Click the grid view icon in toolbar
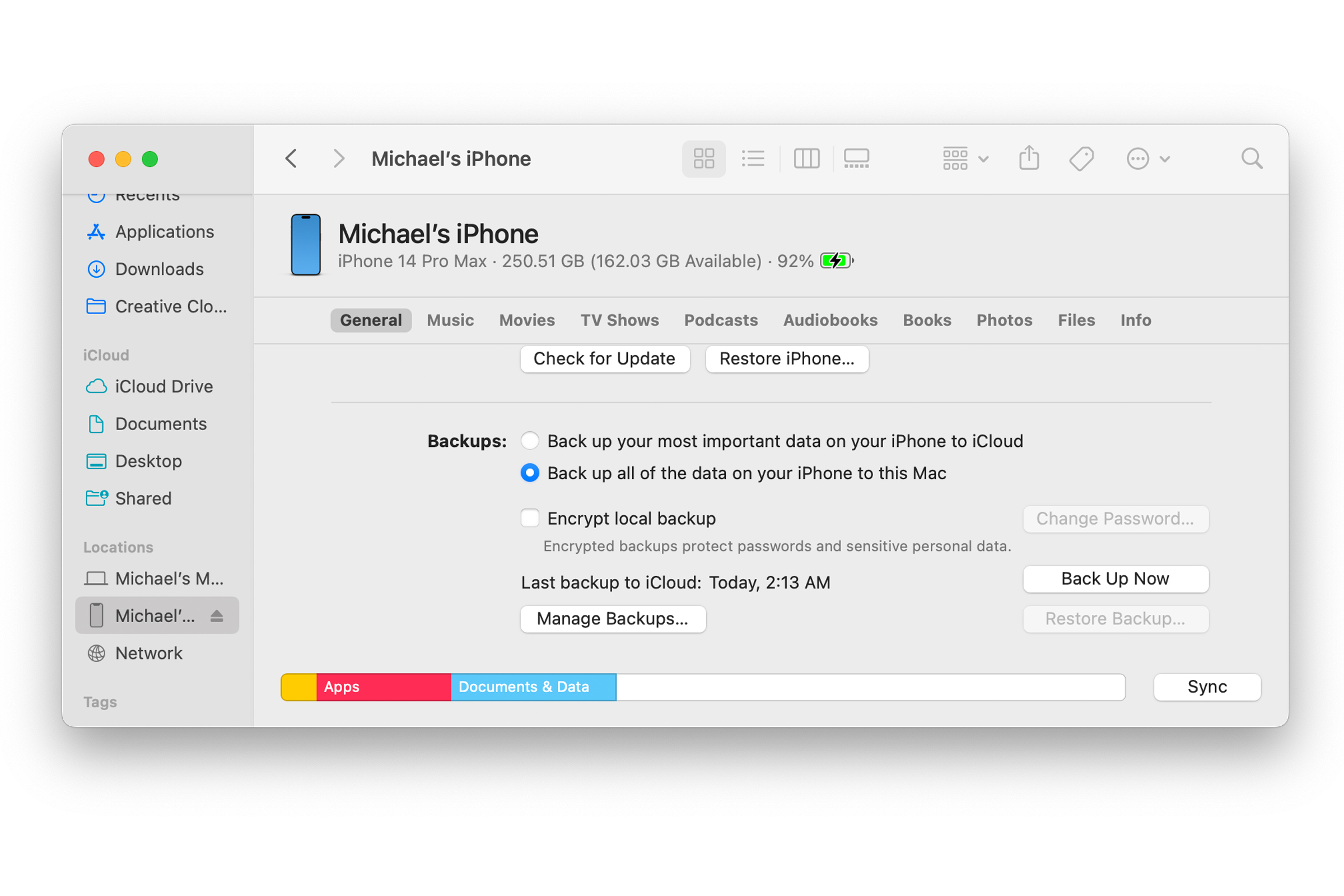The height and width of the screenshot is (896, 1344). (x=701, y=157)
